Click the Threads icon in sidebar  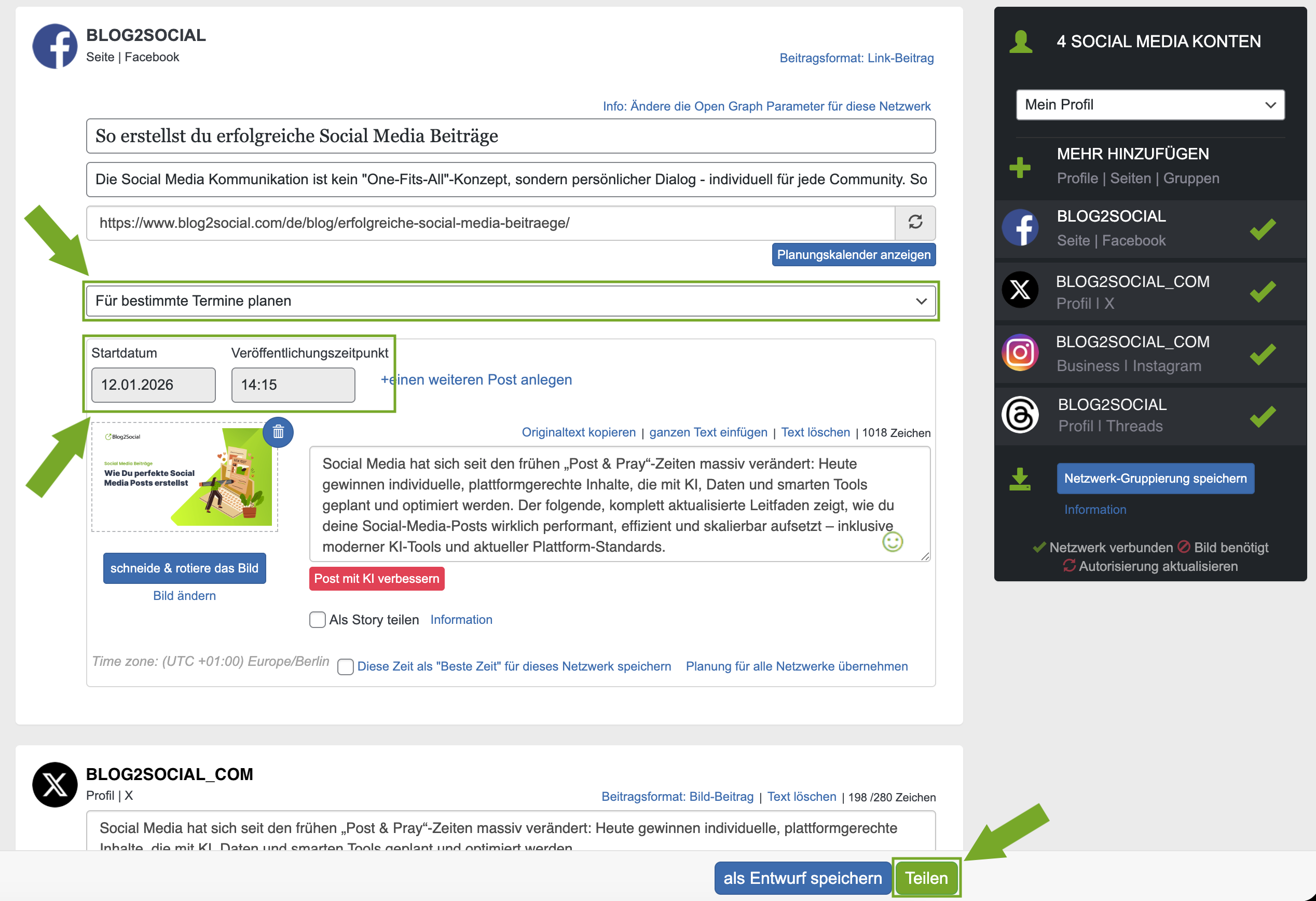pyautogui.click(x=1020, y=415)
